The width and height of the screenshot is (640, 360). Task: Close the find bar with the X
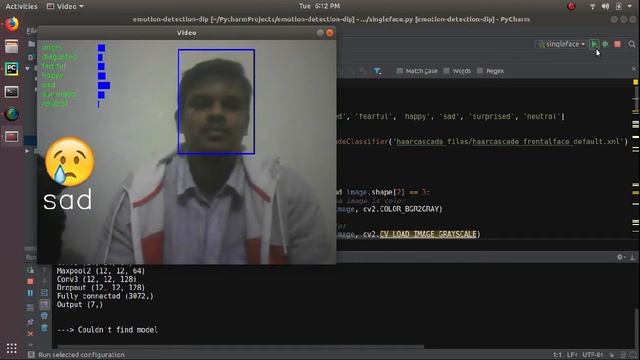point(634,69)
